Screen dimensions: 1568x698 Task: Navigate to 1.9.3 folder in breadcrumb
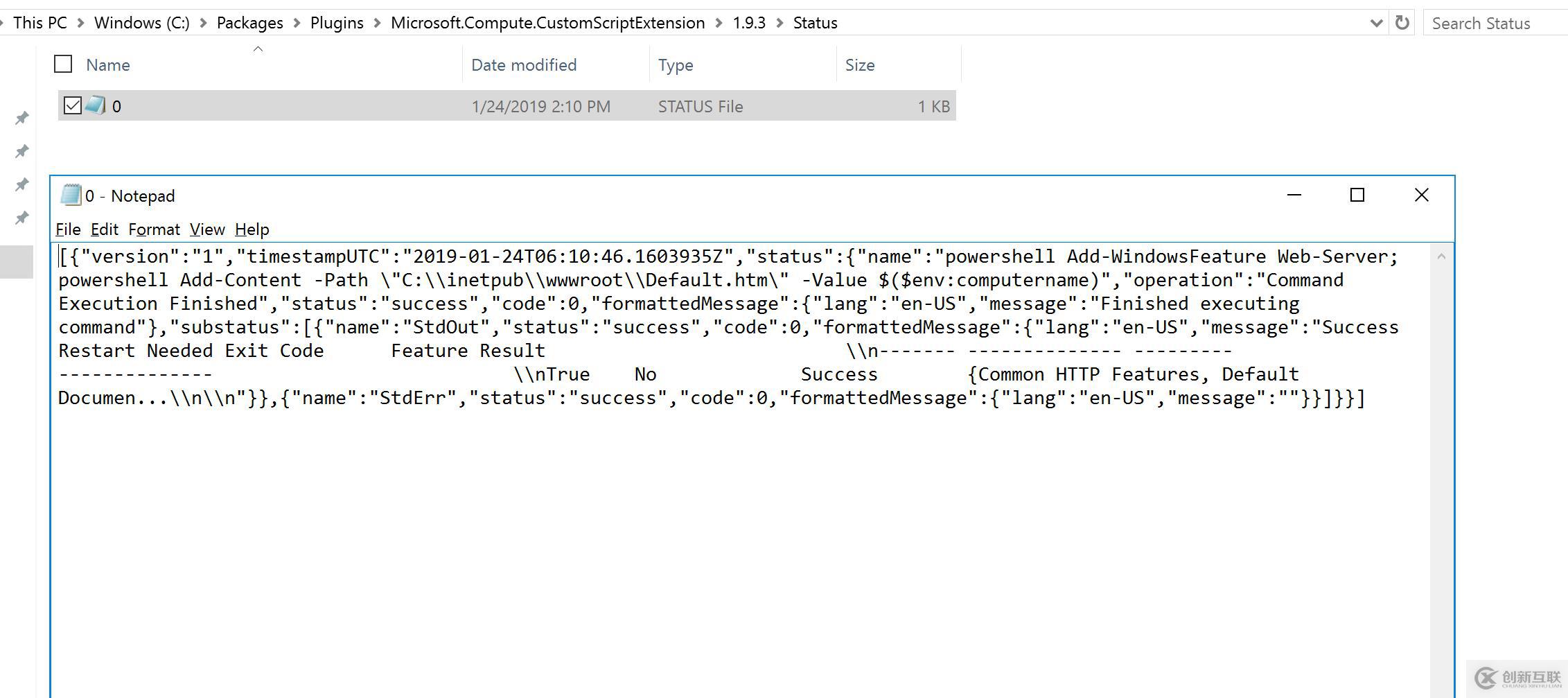click(x=750, y=23)
